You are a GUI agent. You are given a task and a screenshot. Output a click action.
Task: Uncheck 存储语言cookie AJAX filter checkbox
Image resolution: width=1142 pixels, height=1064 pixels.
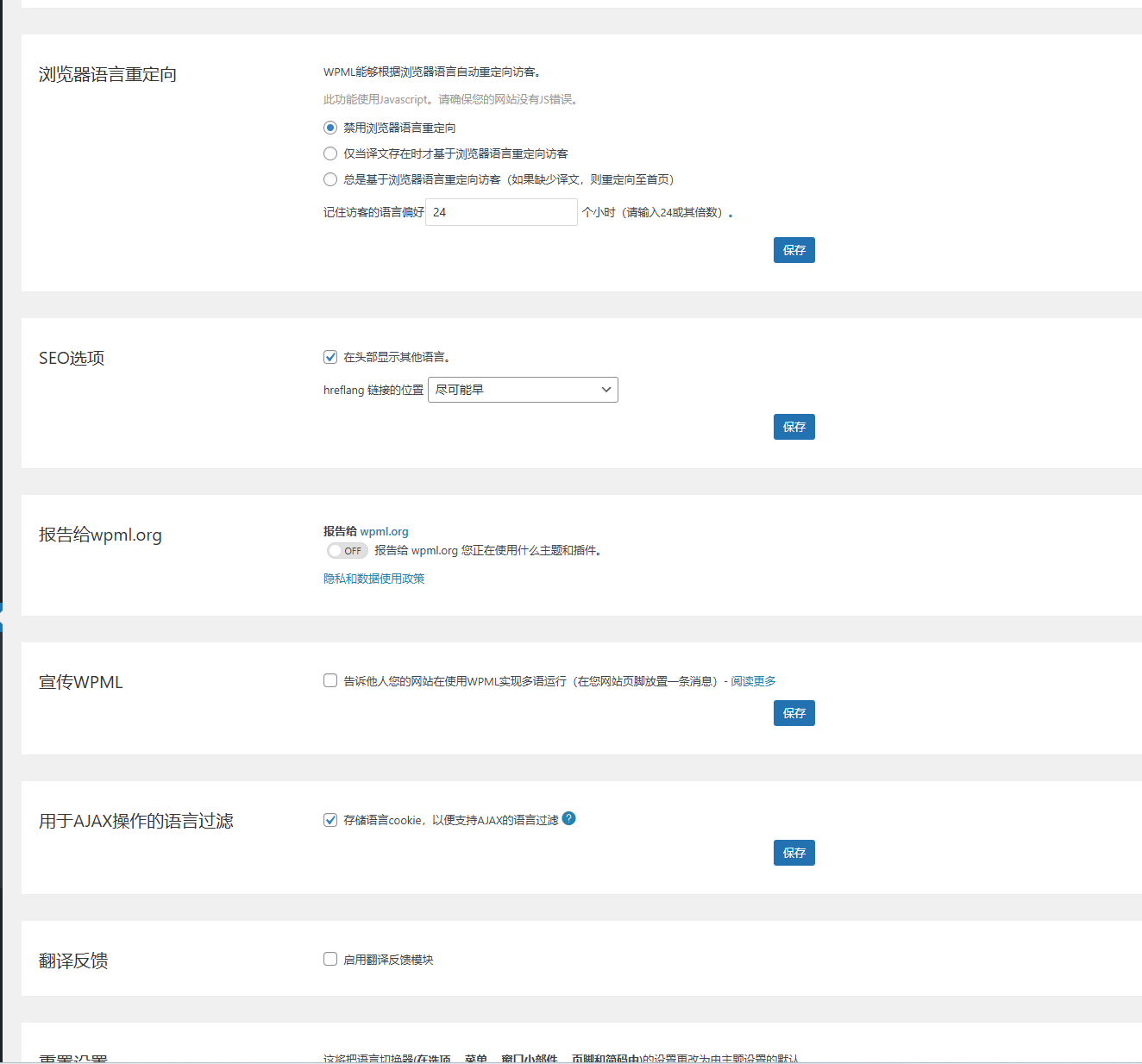tap(330, 820)
